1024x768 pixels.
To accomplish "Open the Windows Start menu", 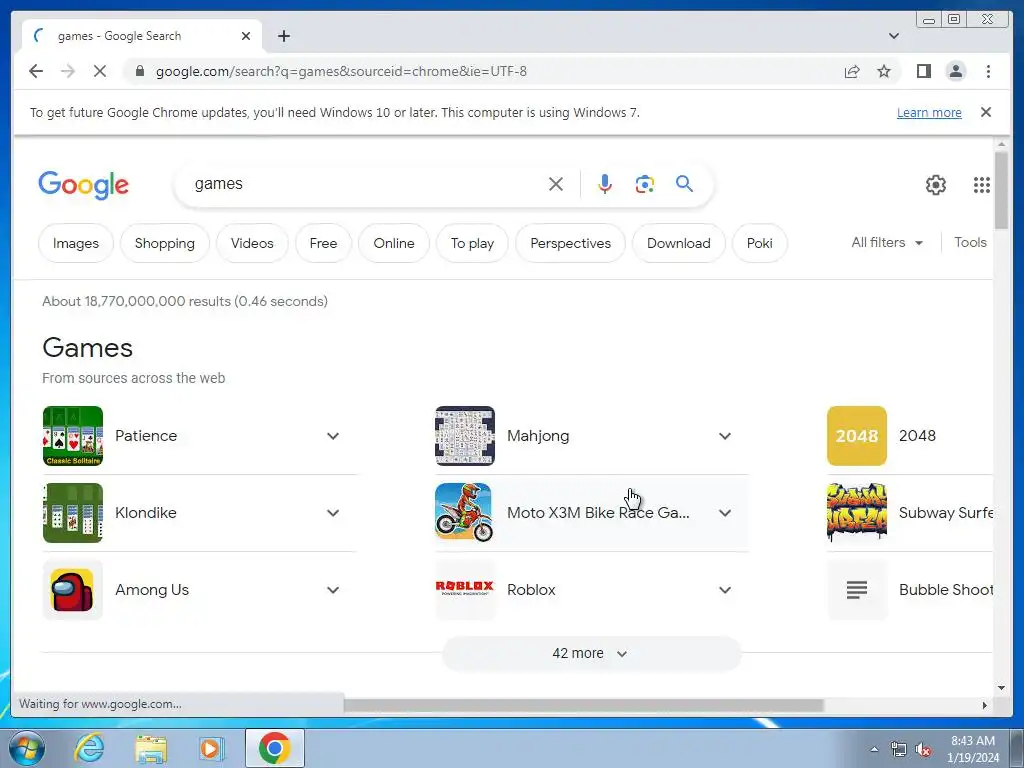I will pyautogui.click(x=27, y=748).
